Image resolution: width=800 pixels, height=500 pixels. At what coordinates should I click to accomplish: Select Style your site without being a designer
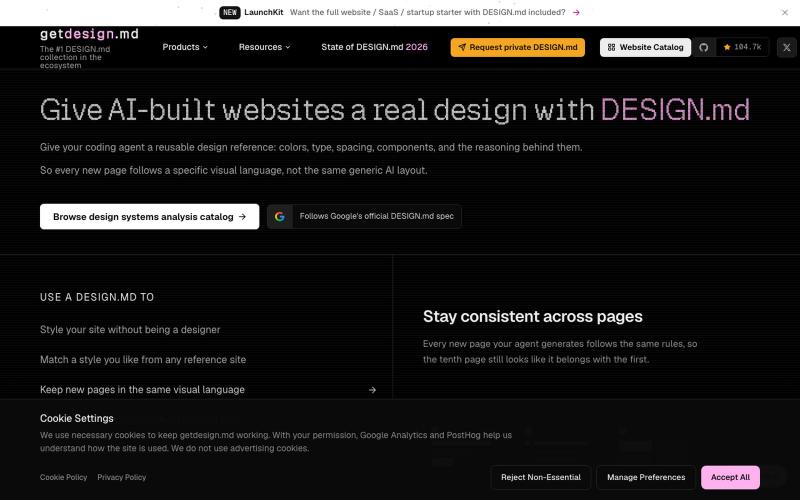(x=130, y=330)
